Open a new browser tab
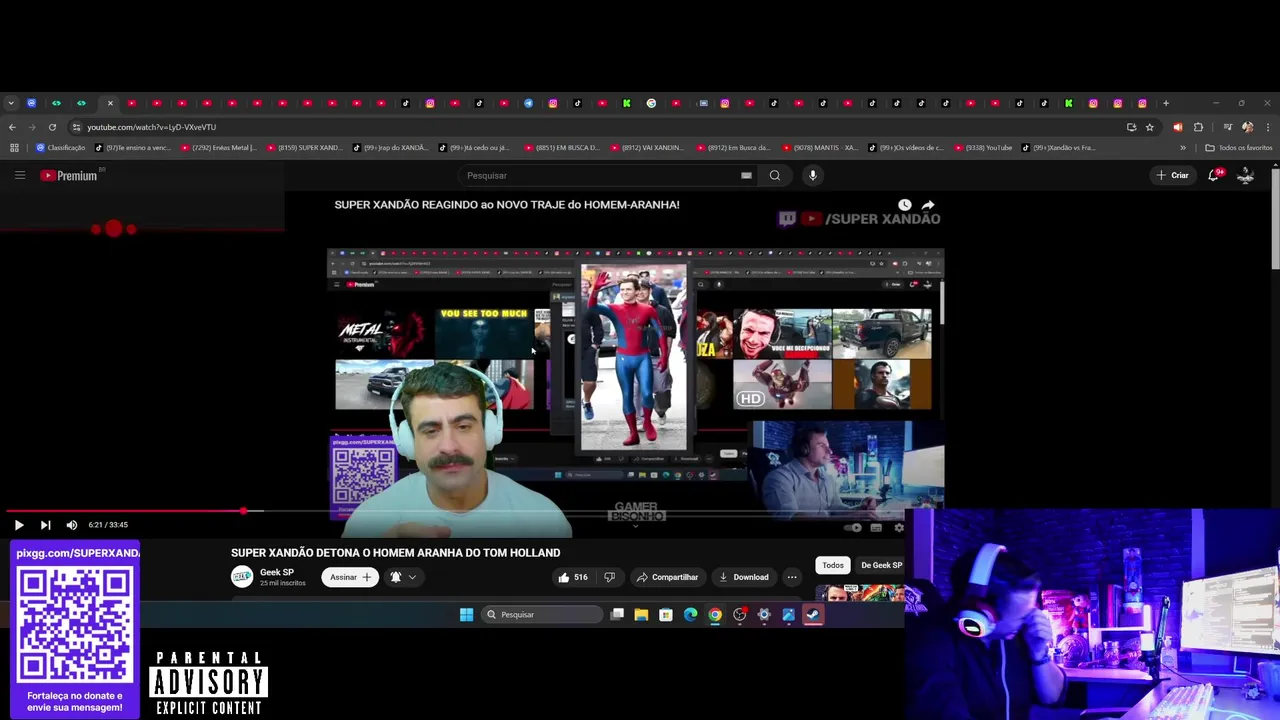The image size is (1280, 720). pos(1166,103)
